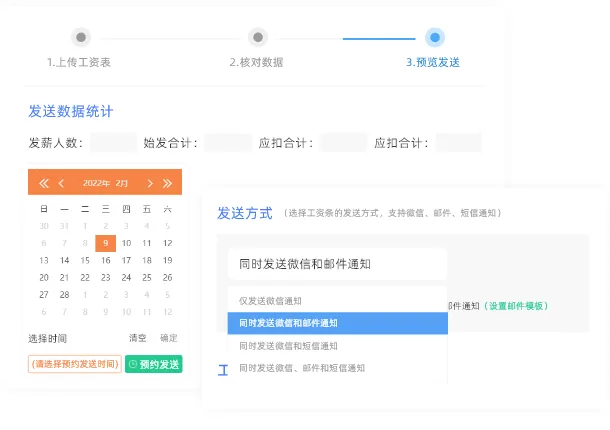Select date 11 in the calendar
The height and width of the screenshot is (430, 610).
[x=147, y=243]
